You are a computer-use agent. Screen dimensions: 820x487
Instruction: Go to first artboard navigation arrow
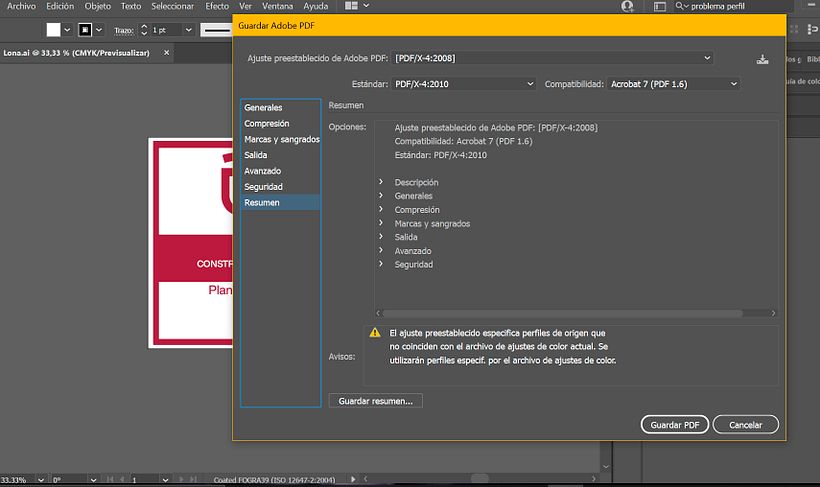(x=110, y=479)
